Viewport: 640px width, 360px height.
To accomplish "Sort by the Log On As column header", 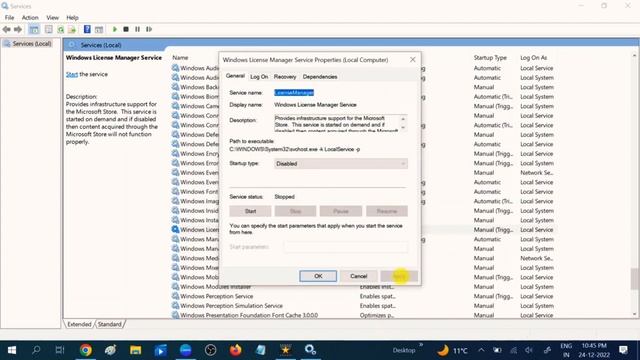I will [x=533, y=58].
